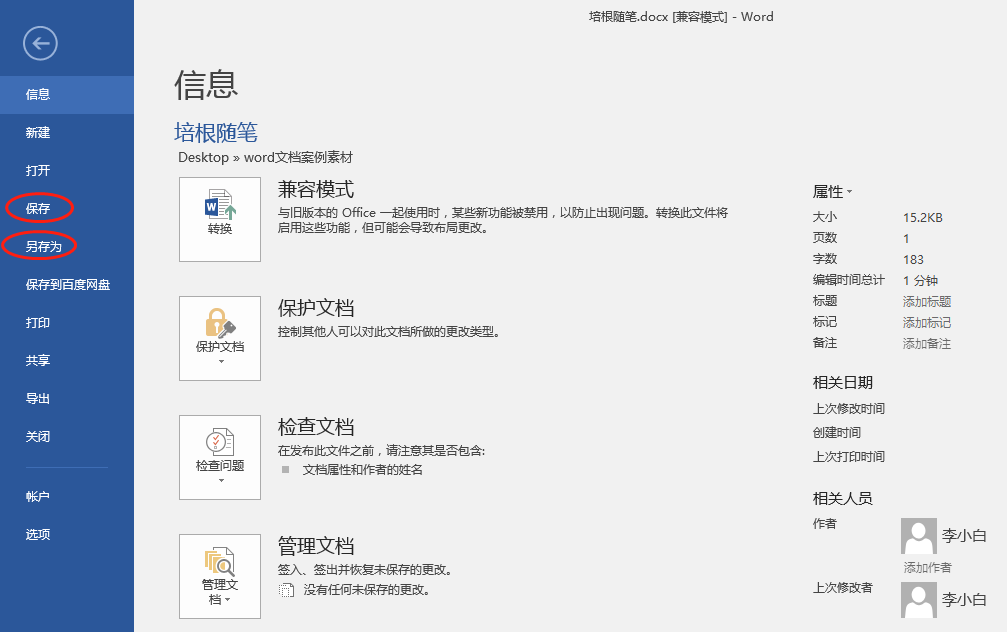Click the Add Author (添加作者) link
This screenshot has width=1007, height=632.
pyautogui.click(x=927, y=568)
